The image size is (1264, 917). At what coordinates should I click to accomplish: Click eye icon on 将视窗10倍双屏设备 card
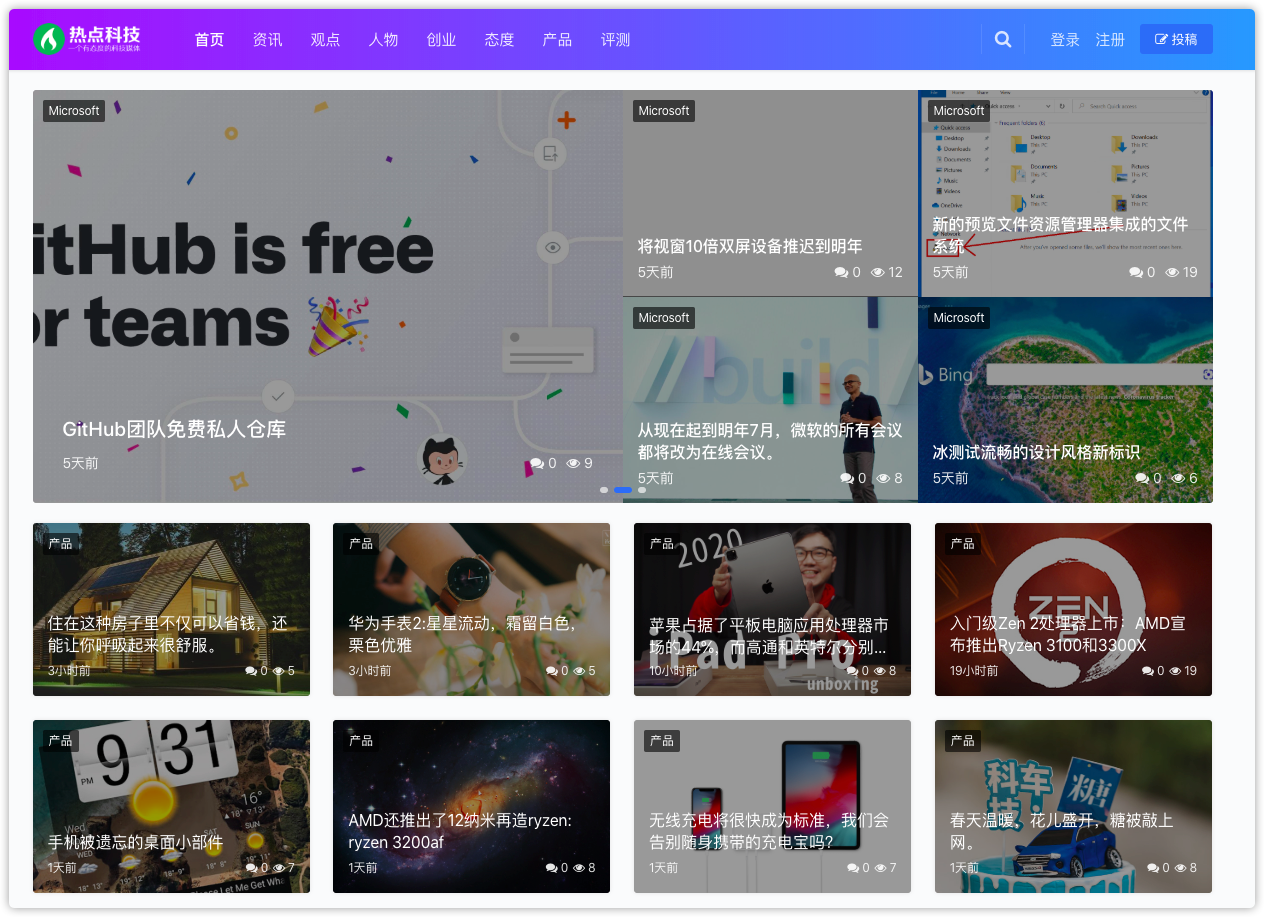pyautogui.click(x=877, y=272)
